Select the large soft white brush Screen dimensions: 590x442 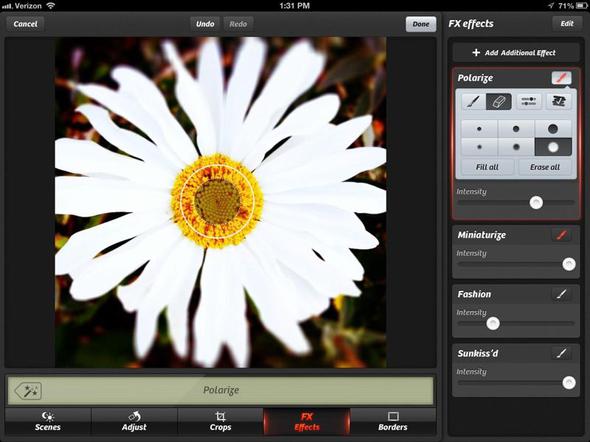553,147
